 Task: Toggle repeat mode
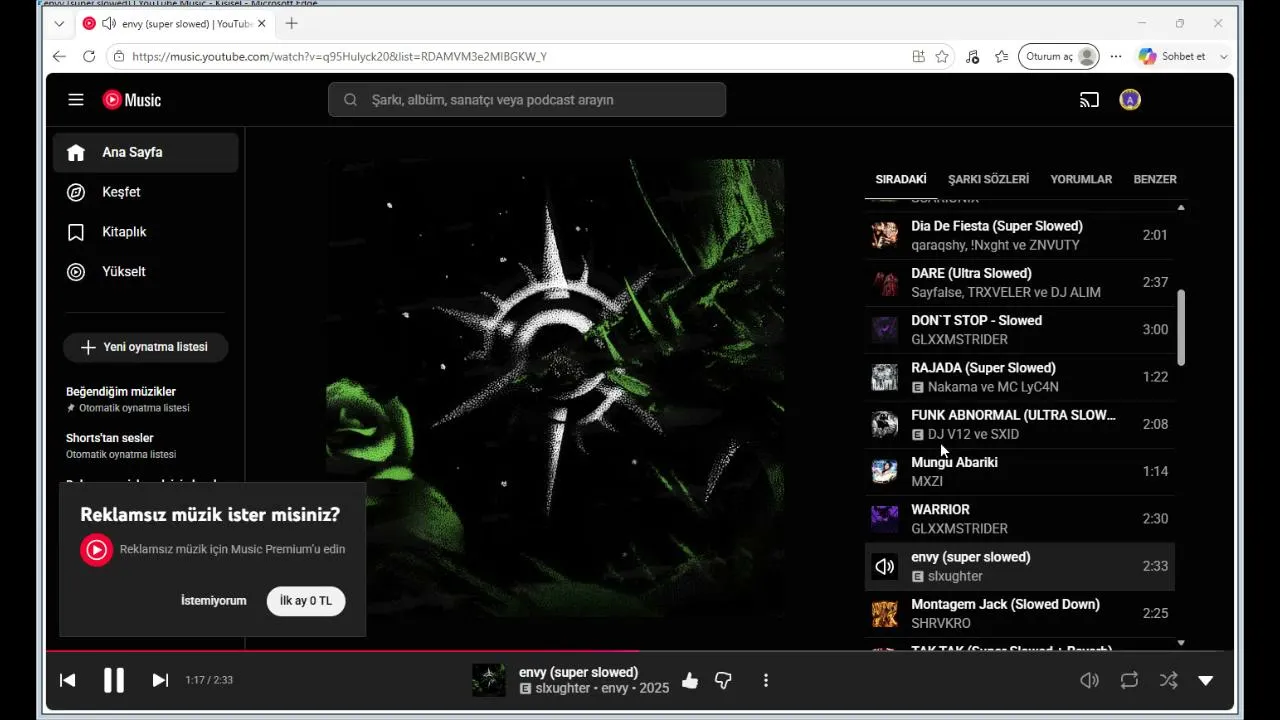coord(1129,681)
